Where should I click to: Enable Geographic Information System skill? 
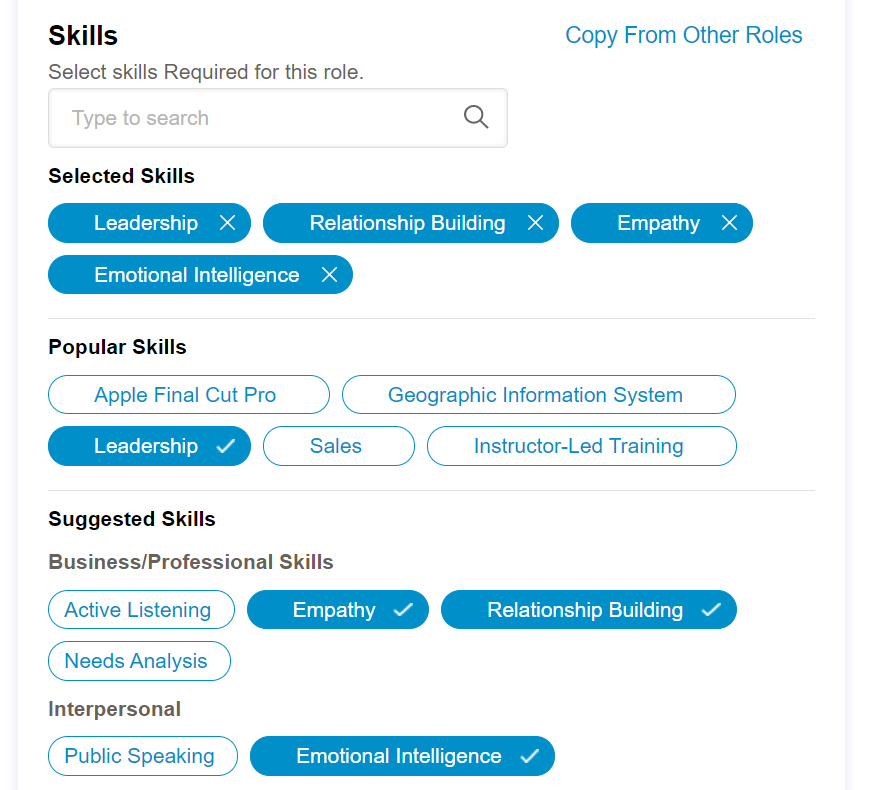click(x=539, y=394)
